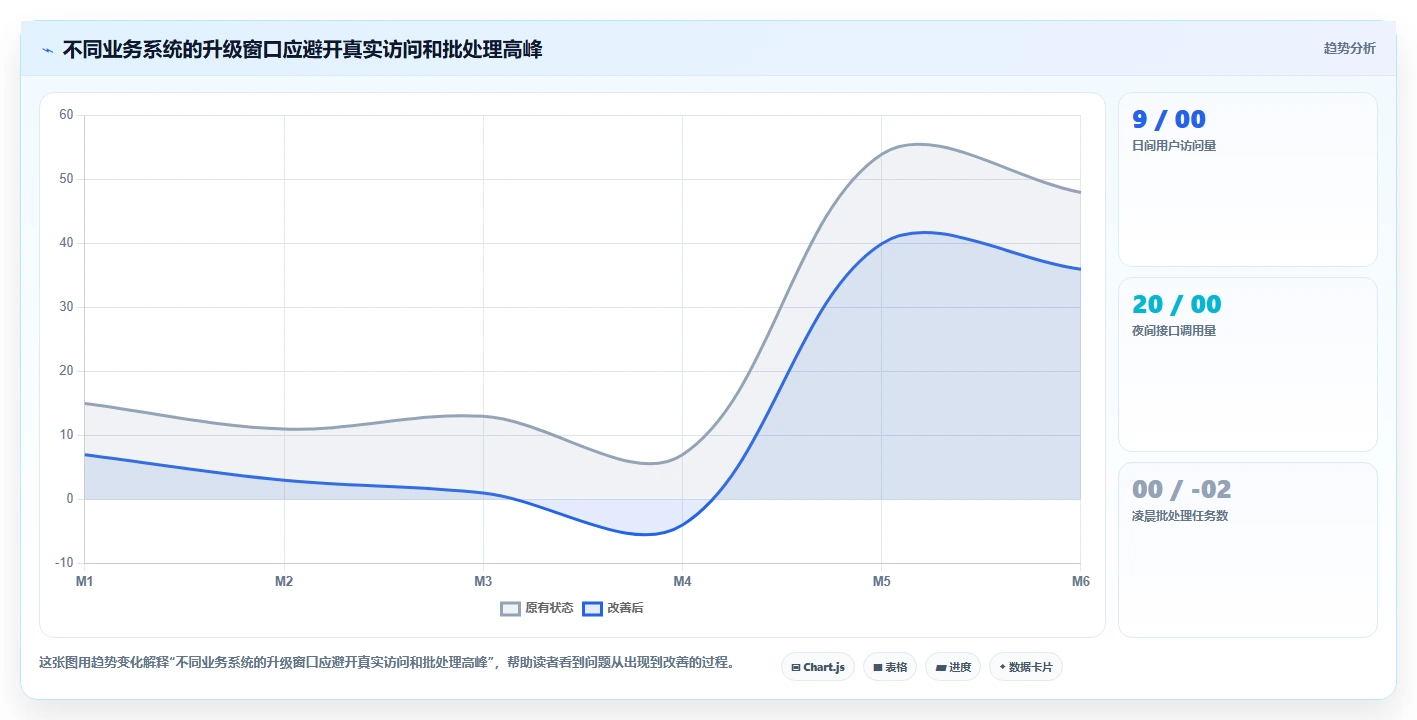
Task: Click the table icon in 表格 tag
Action: (x=877, y=667)
